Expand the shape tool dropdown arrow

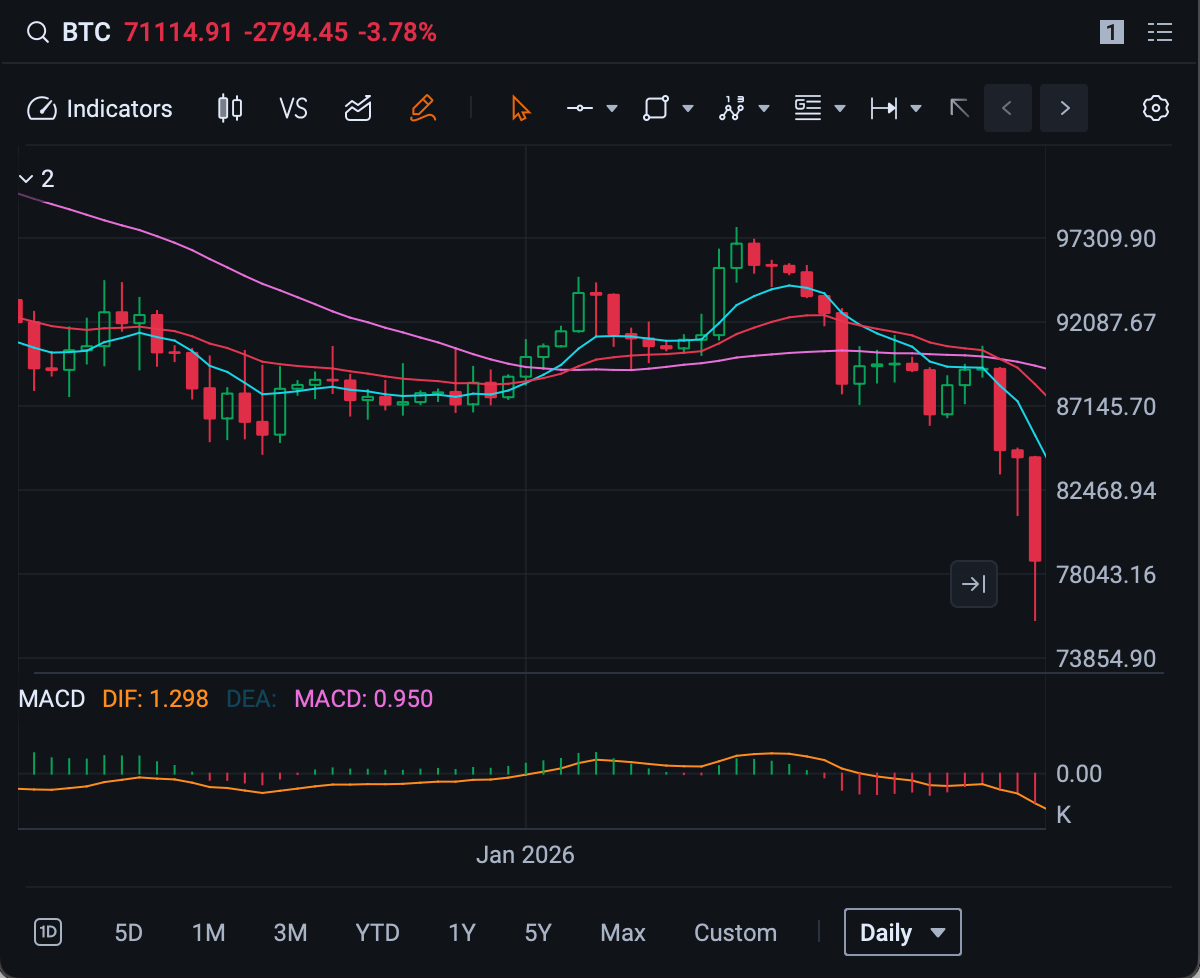[688, 109]
